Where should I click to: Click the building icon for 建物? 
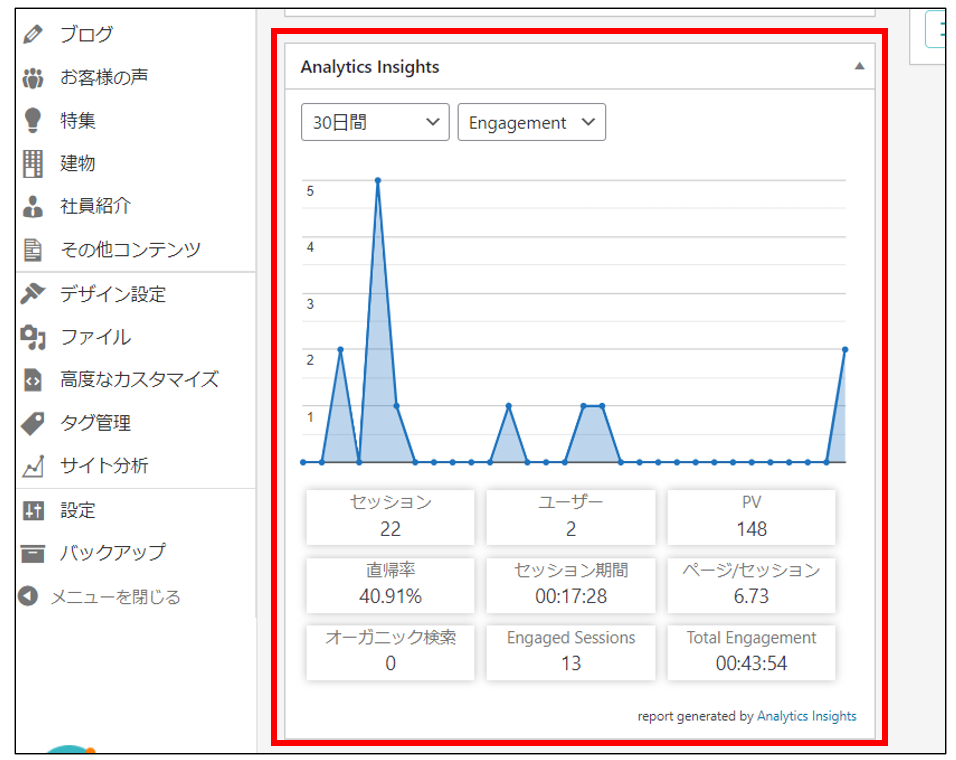(33, 163)
